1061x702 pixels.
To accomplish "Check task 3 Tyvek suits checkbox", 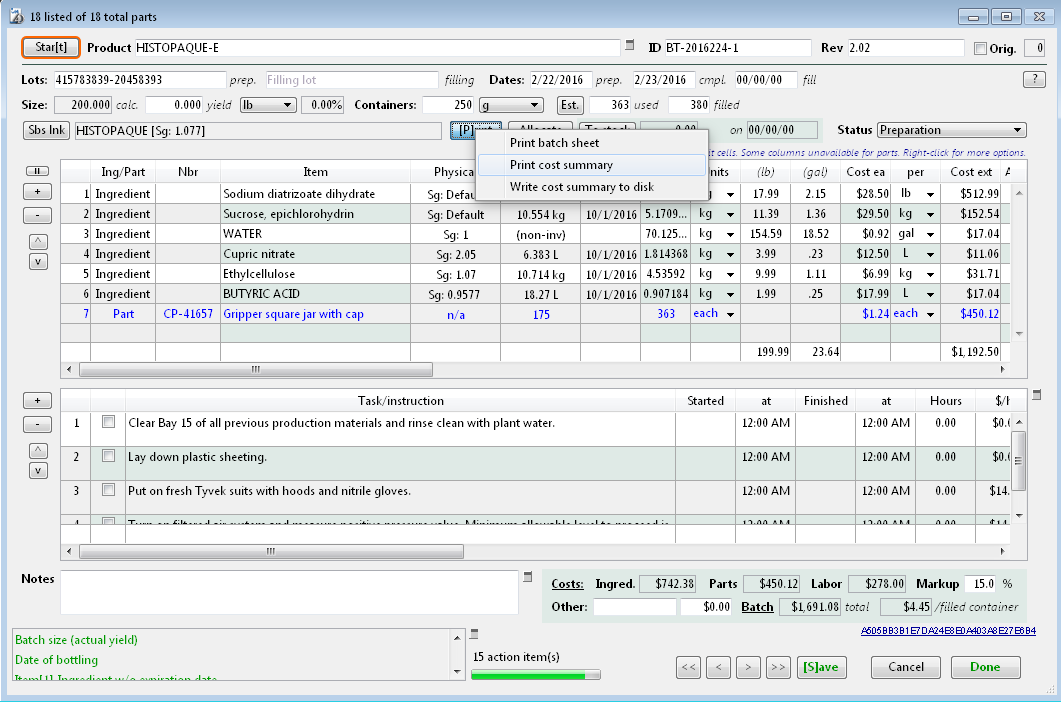I will 108,489.
